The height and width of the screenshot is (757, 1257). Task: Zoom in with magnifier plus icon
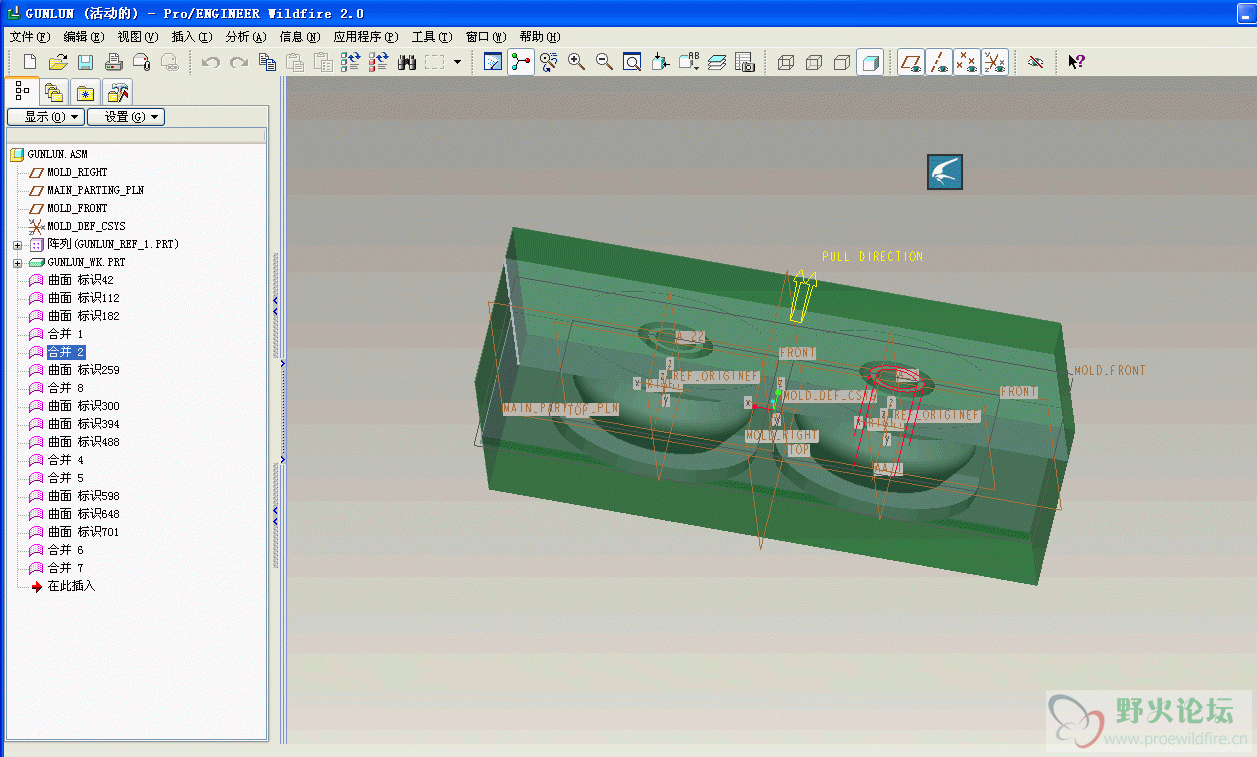(x=577, y=62)
